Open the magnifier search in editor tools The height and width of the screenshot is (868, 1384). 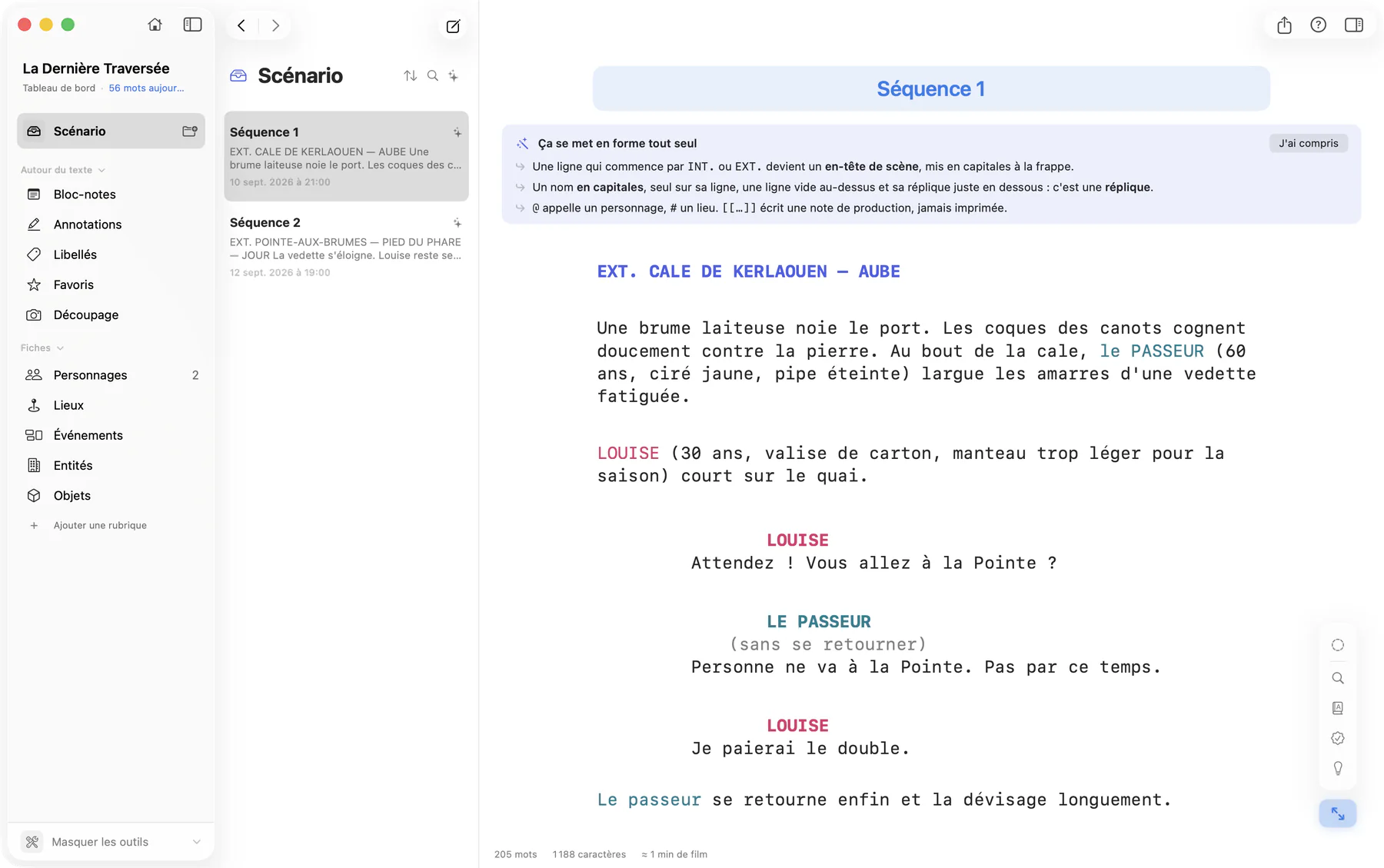pos(1338,678)
